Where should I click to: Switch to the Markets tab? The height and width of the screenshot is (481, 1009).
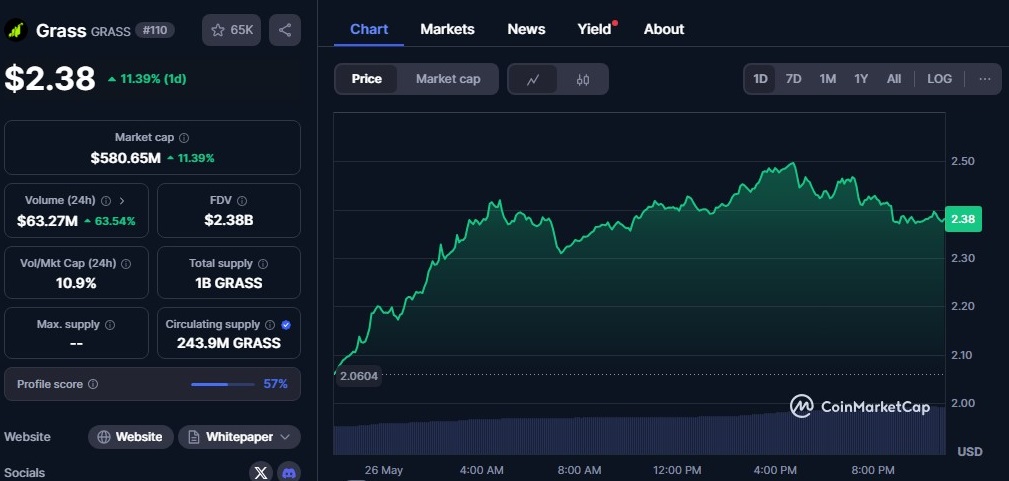[x=447, y=30]
